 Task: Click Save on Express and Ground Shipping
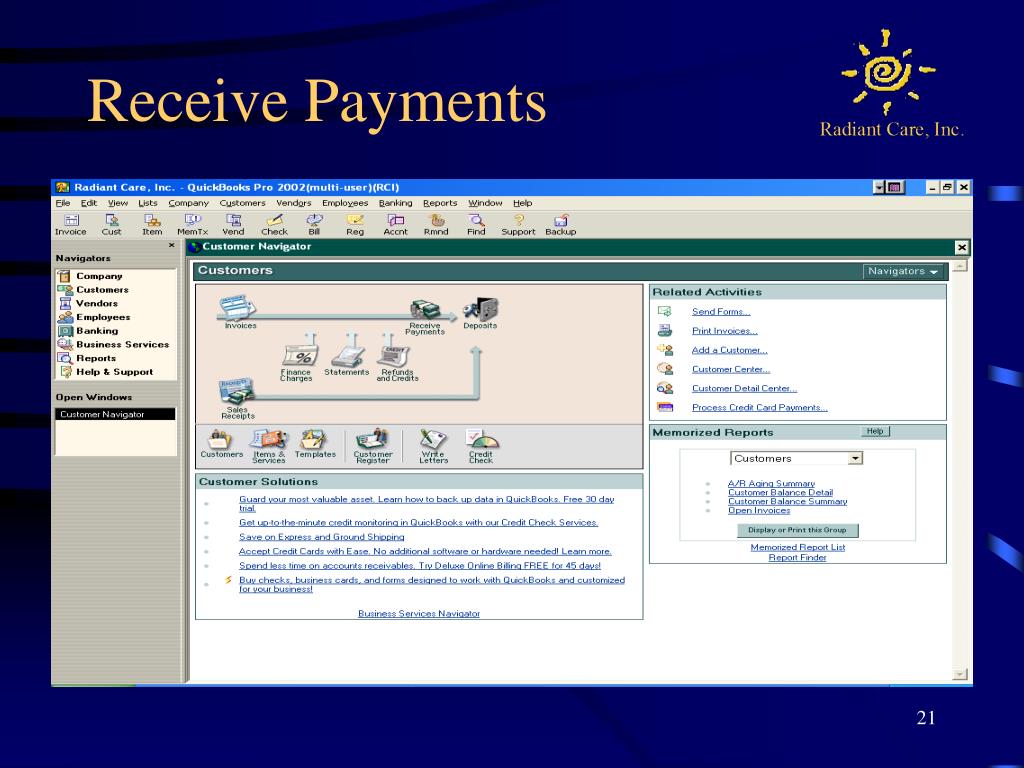coord(321,537)
